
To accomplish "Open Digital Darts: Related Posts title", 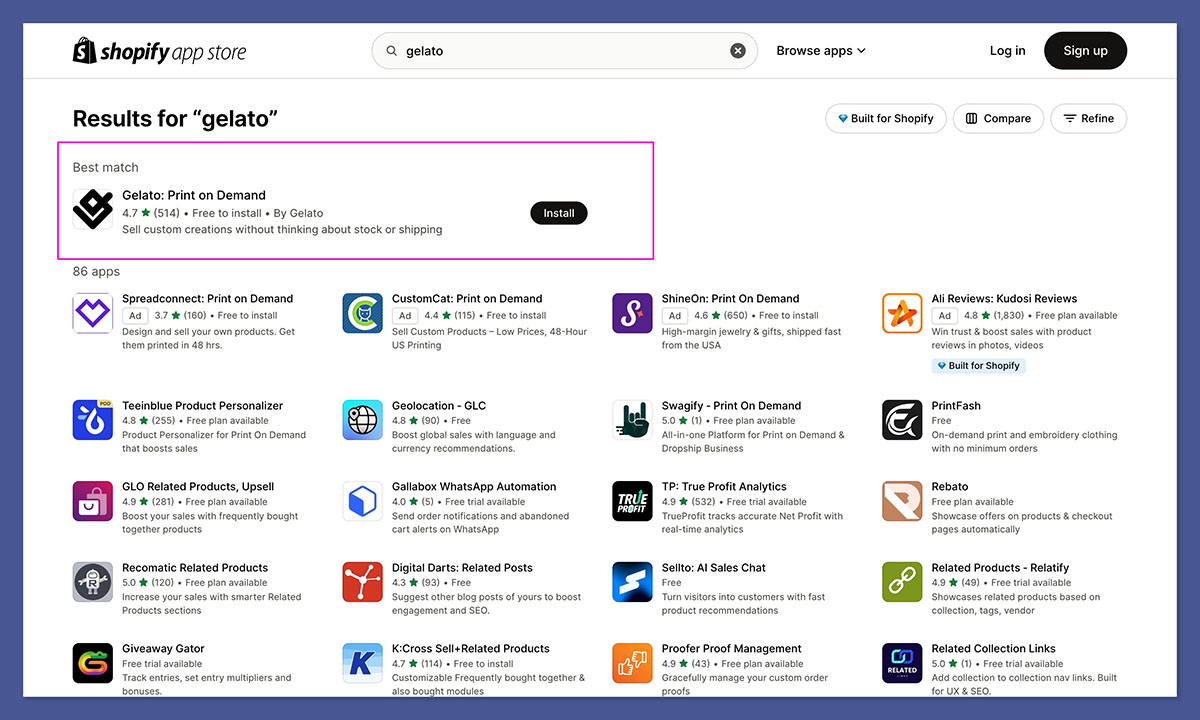I will click(462, 567).
